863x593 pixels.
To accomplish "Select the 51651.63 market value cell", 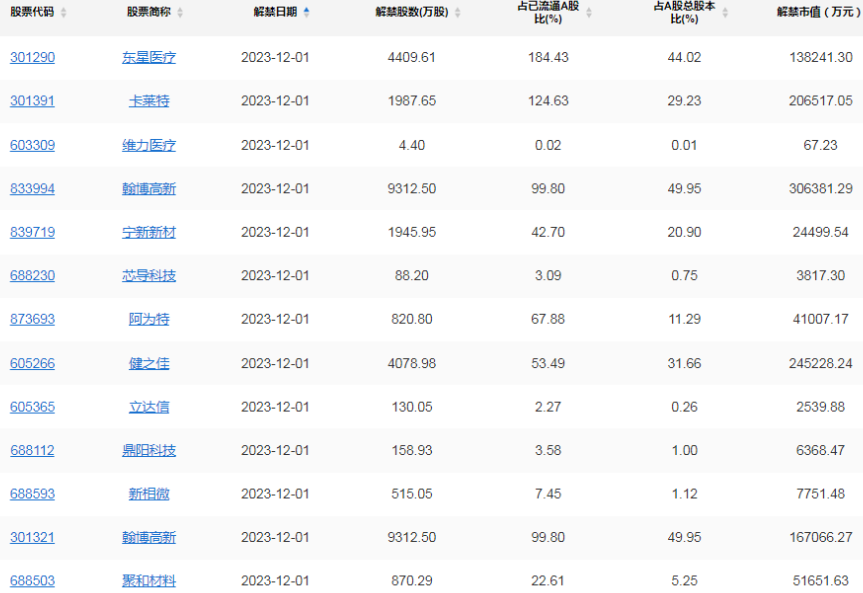I will (x=821, y=581).
